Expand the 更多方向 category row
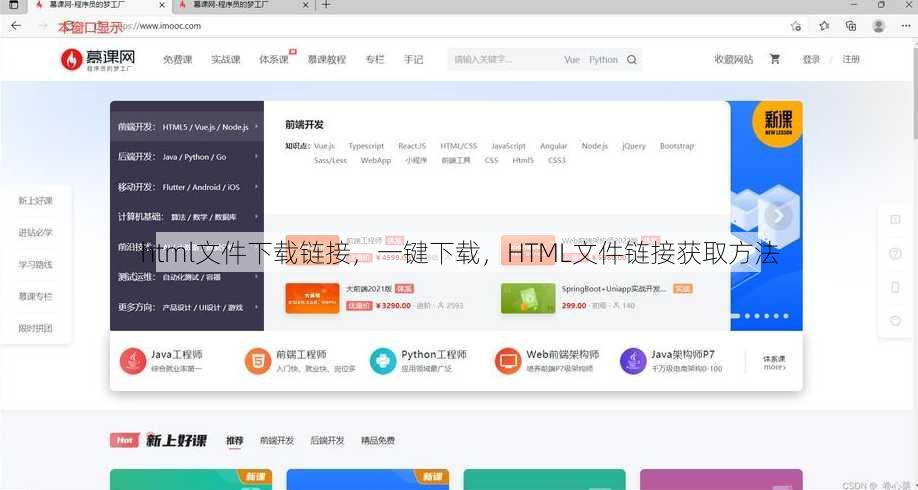 (187, 307)
